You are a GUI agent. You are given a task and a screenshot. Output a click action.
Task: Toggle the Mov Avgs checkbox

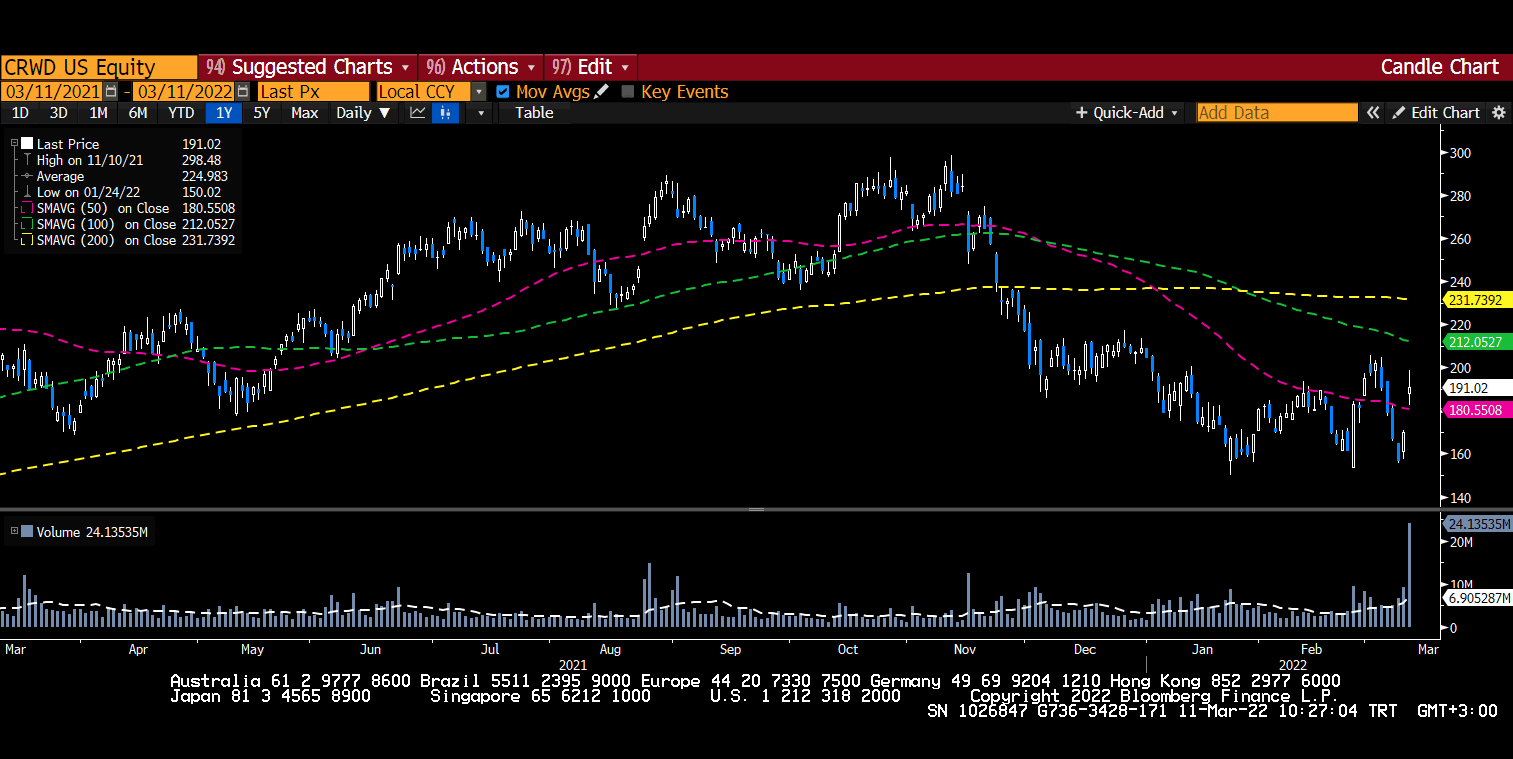pyautogui.click(x=503, y=91)
